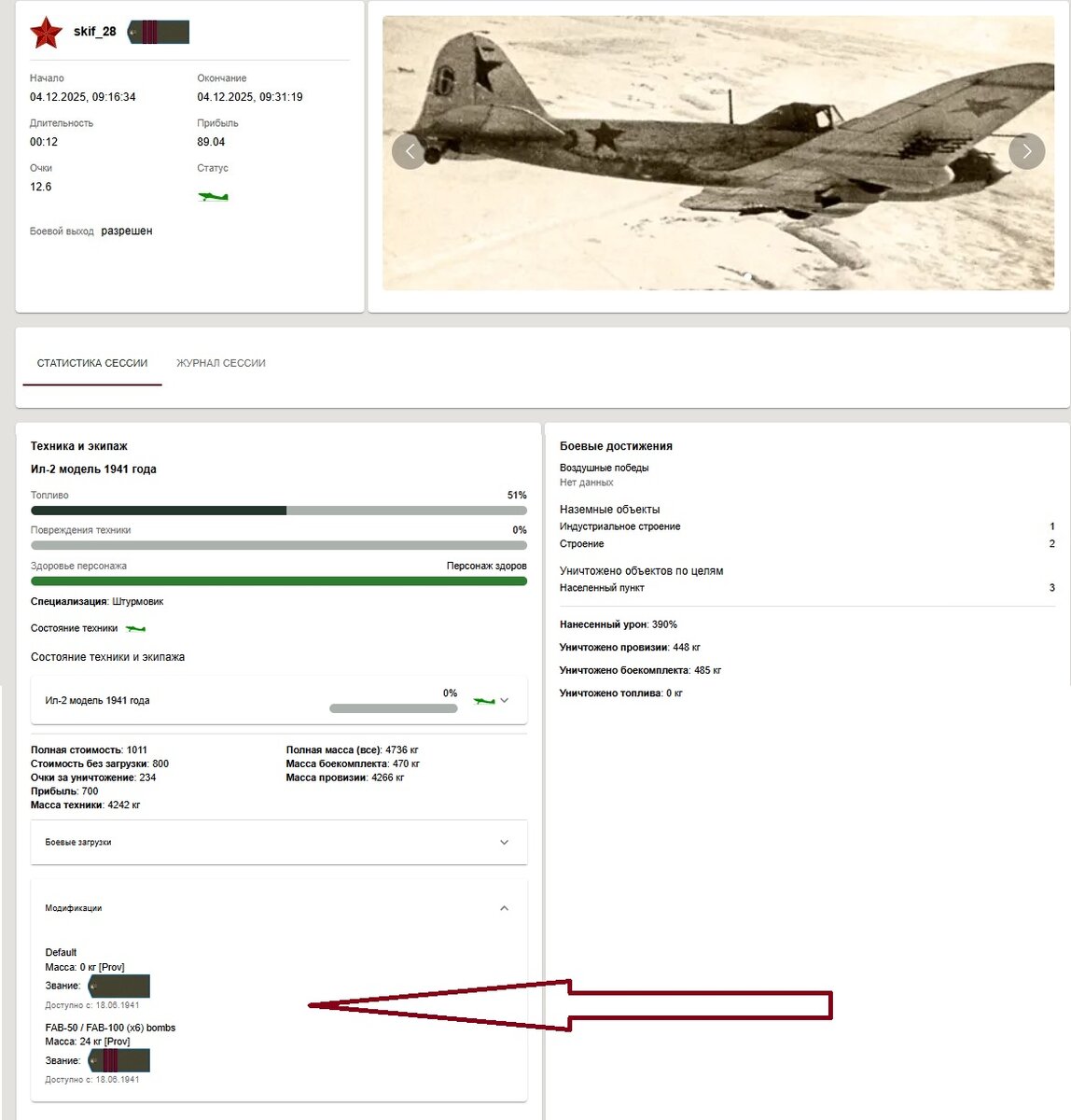This screenshot has height=1120, width=1071.
Task: Collapse the Модификации section
Action: click(x=505, y=908)
